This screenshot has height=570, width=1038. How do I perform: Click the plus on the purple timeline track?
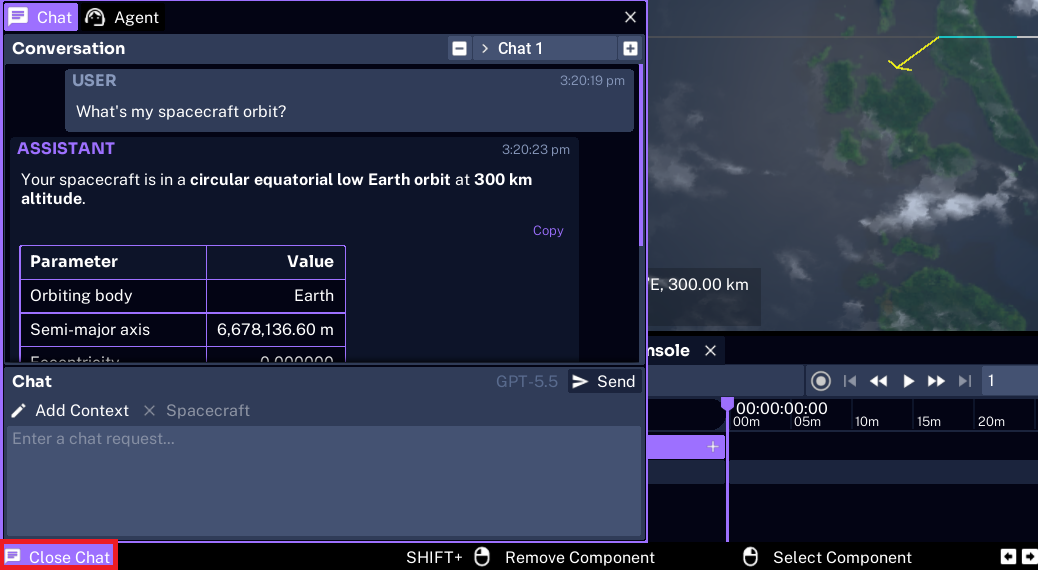tap(712, 447)
